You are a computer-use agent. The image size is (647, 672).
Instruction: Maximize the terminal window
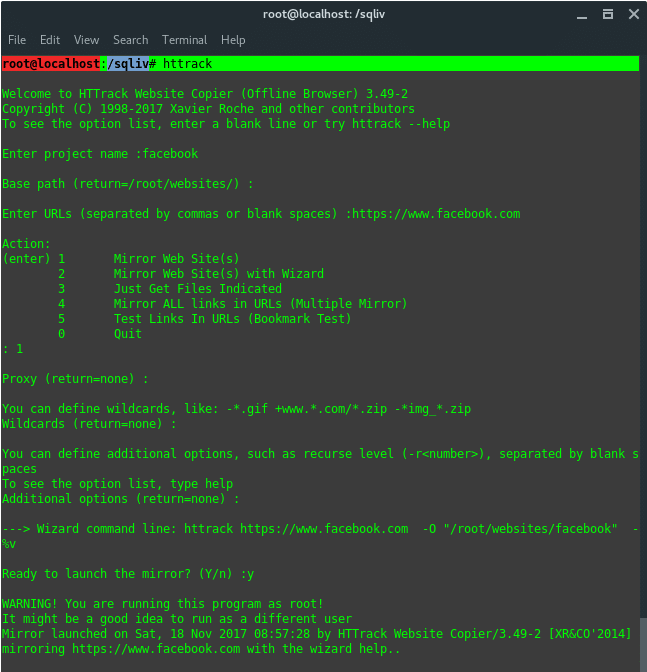click(x=603, y=15)
